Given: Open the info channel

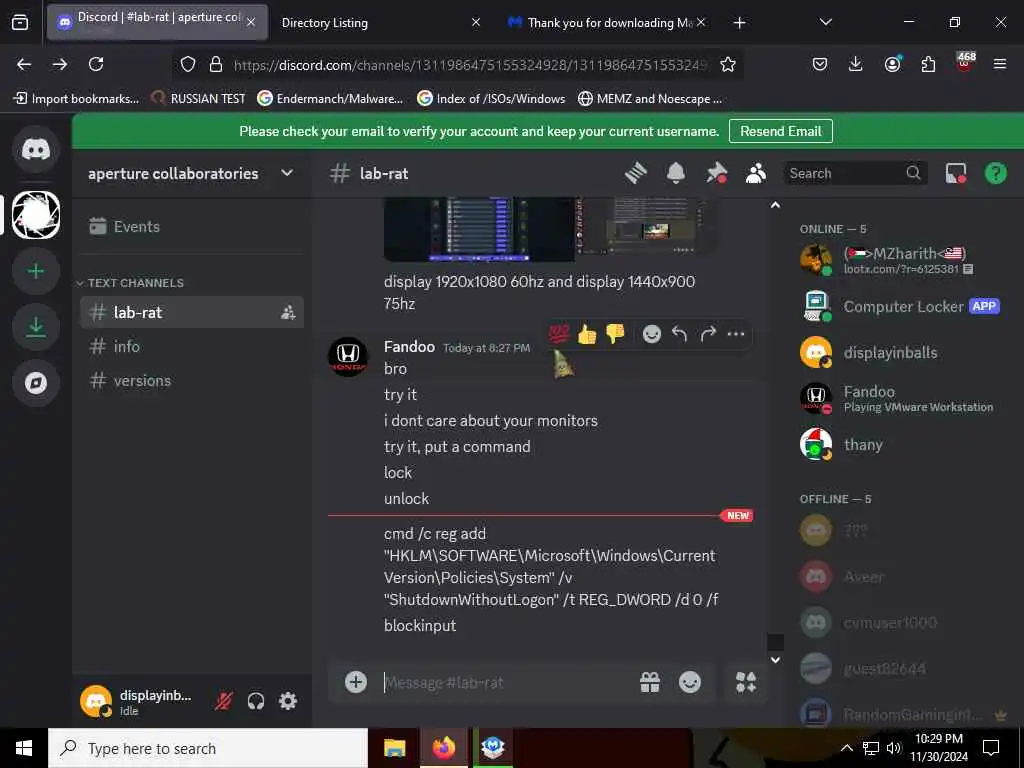Looking at the screenshot, I should 192,346.
